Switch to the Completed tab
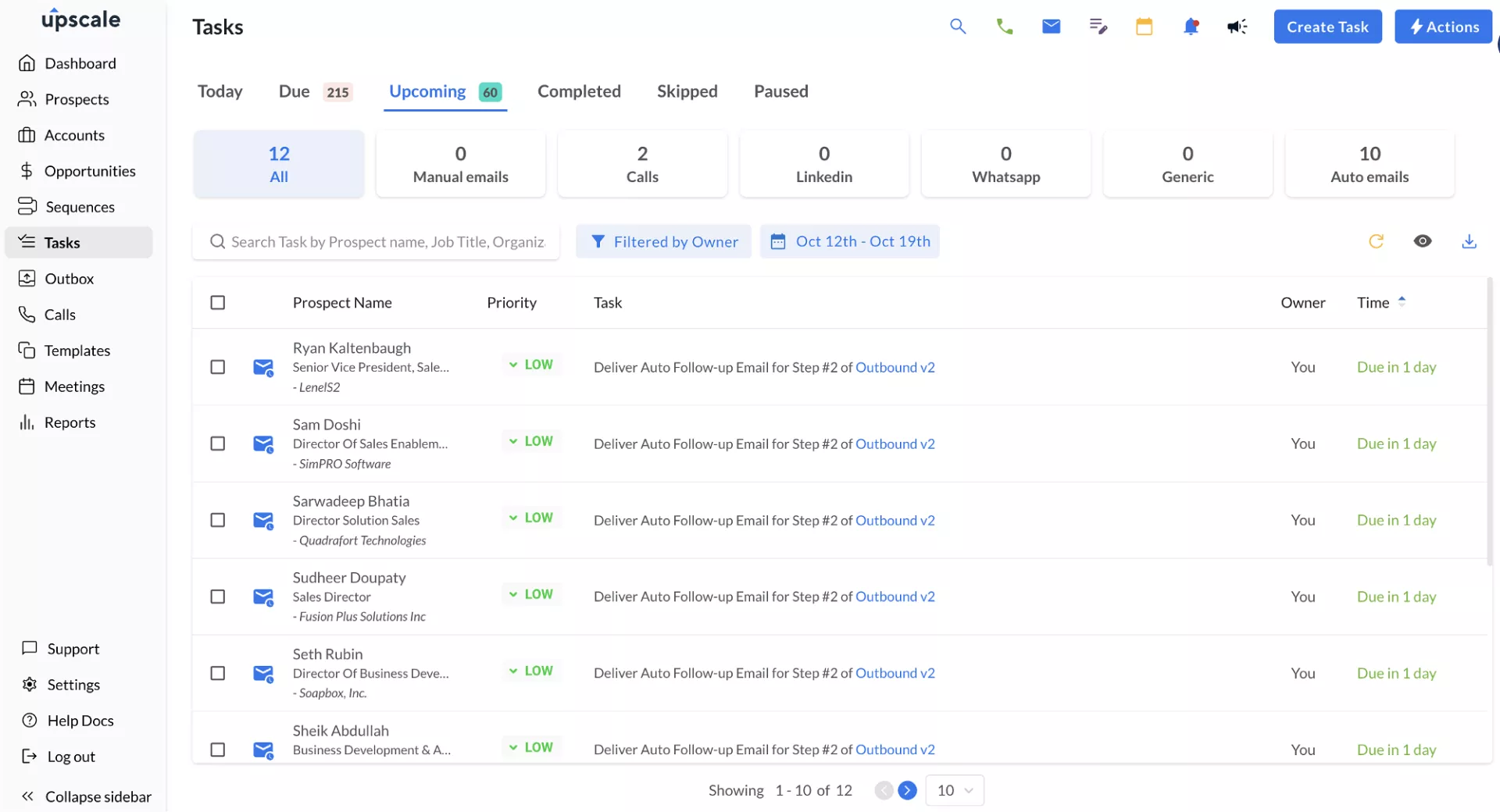1500x812 pixels. [x=579, y=91]
